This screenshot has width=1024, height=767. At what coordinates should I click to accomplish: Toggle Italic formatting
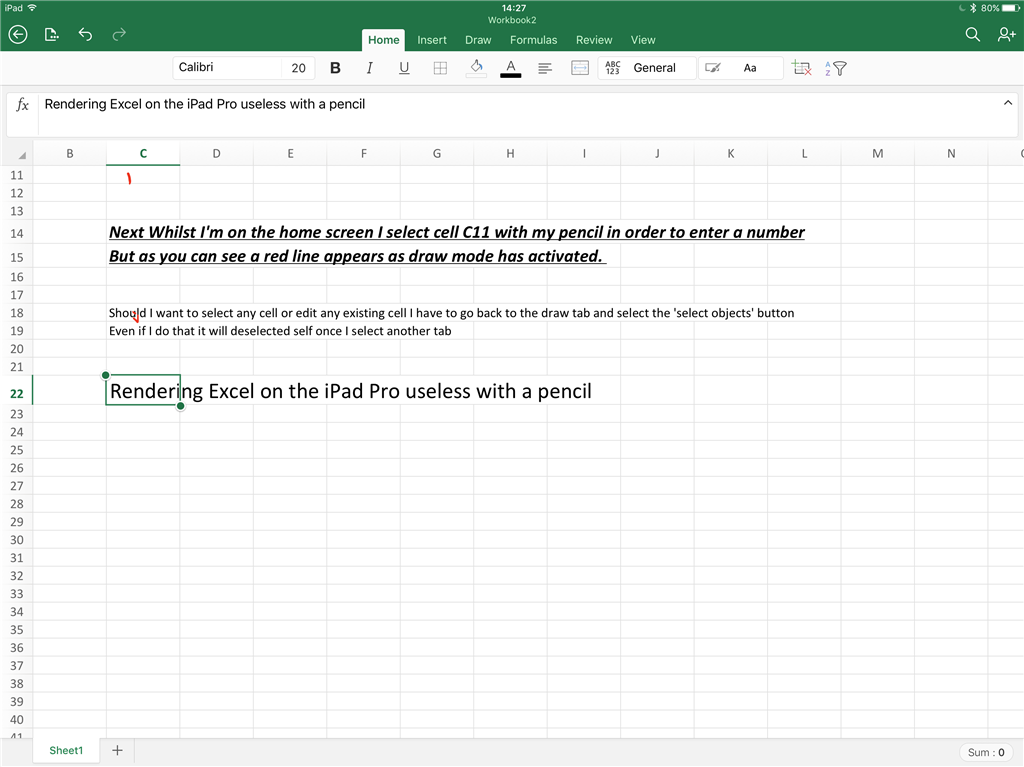click(x=370, y=68)
